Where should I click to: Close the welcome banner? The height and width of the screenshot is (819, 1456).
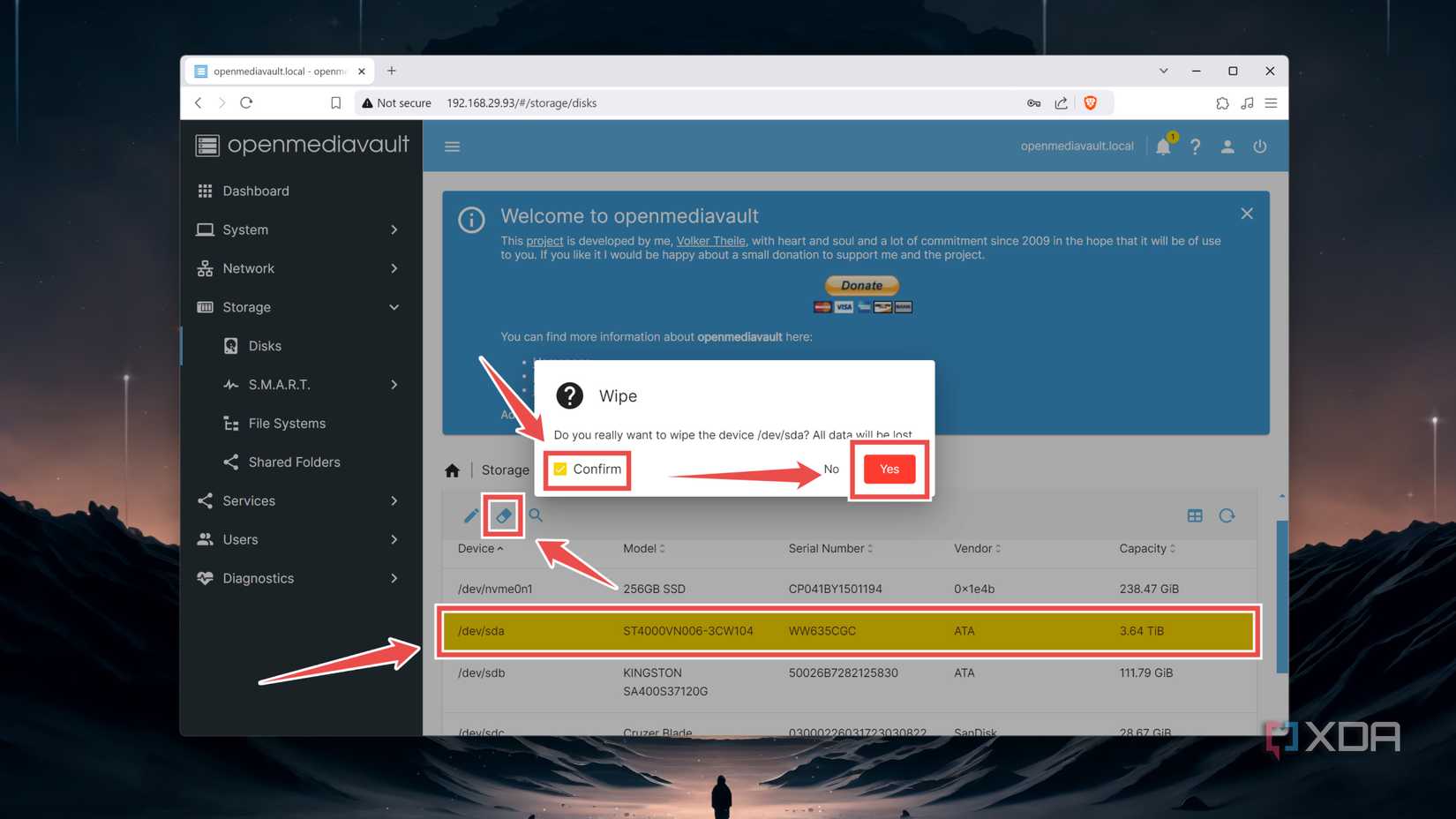pyautogui.click(x=1247, y=214)
